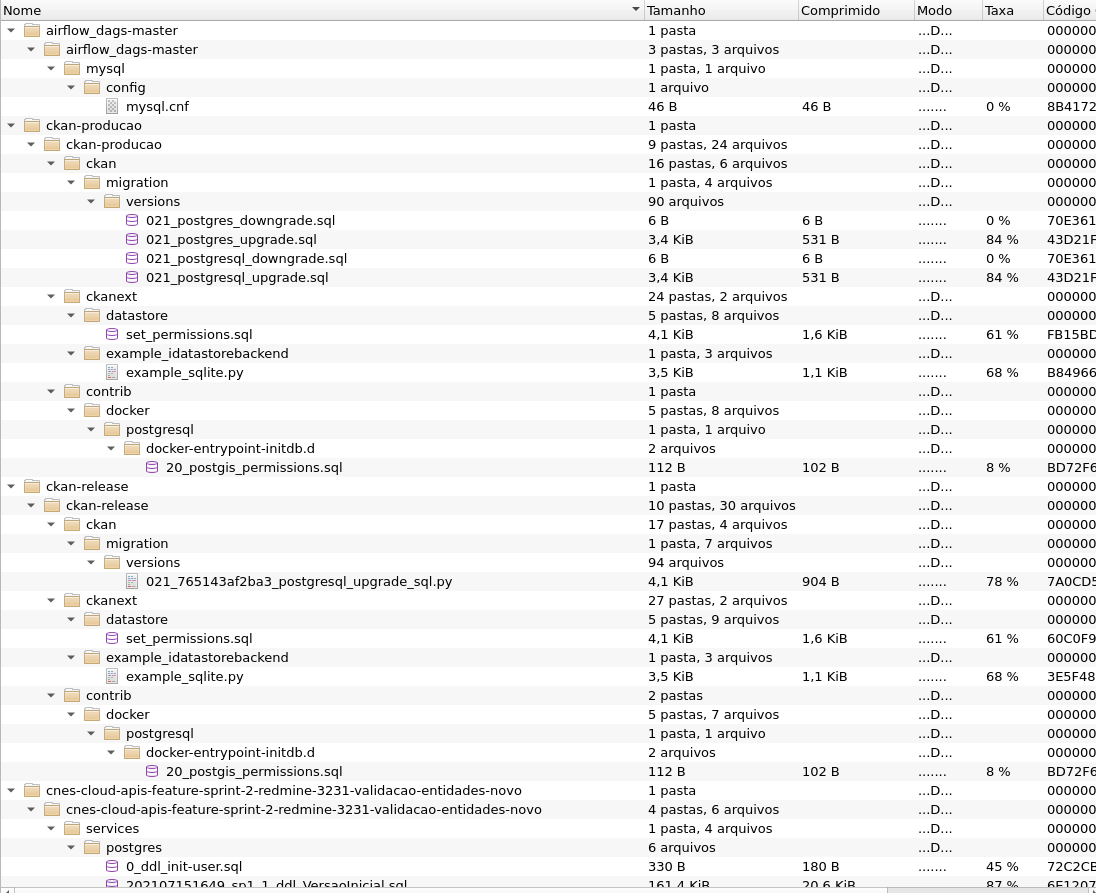Viewport: 1096px width, 893px height.
Task: Click the docker folder icon with 8 arquivos
Action: point(92,410)
